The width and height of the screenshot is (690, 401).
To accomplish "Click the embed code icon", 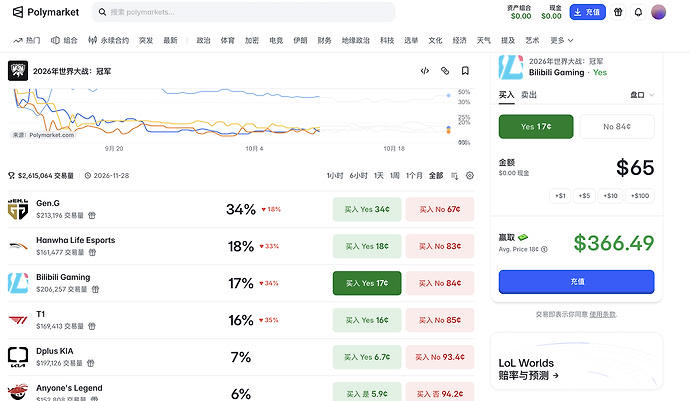I will (425, 71).
